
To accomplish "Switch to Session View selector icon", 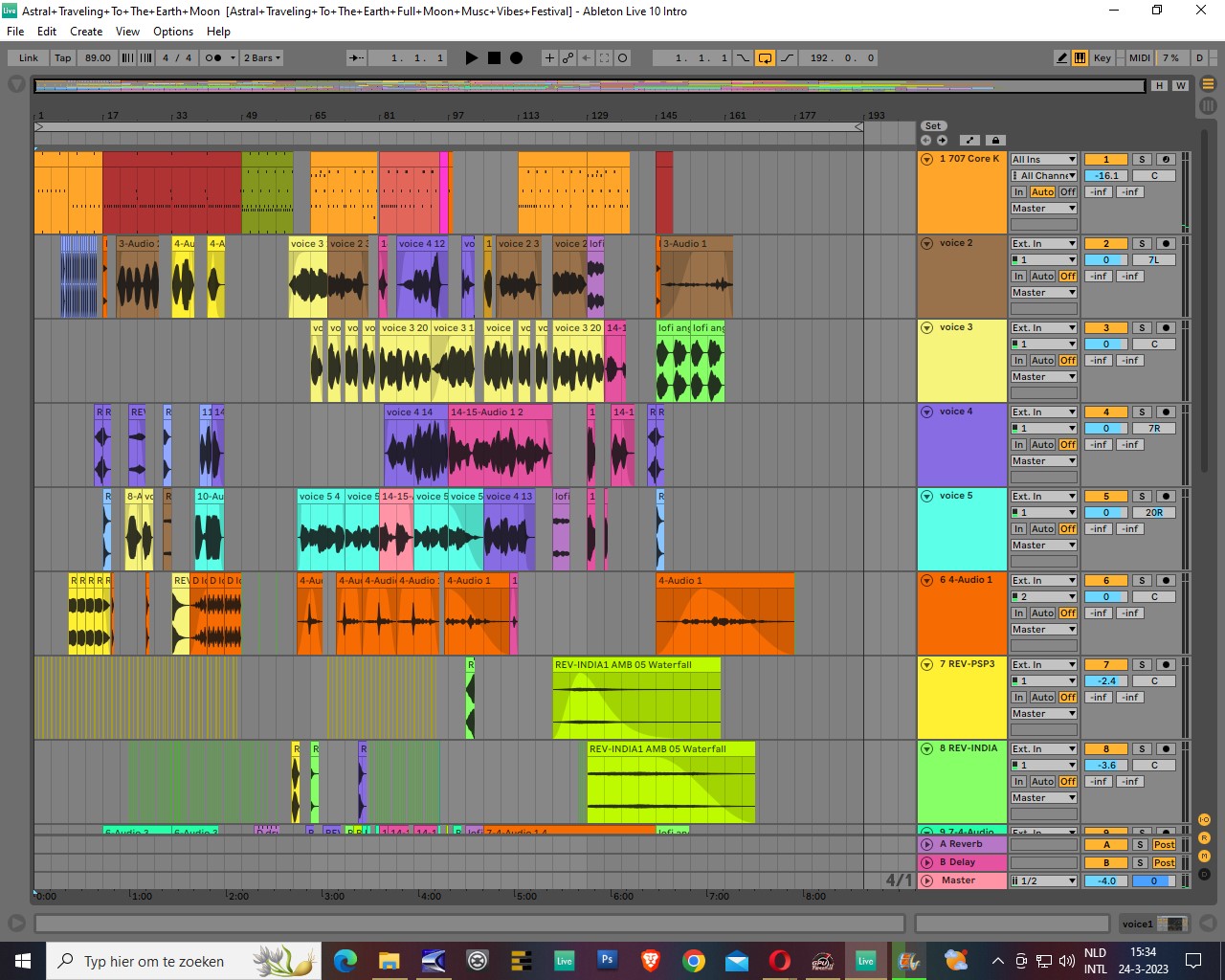I will click(x=1208, y=106).
